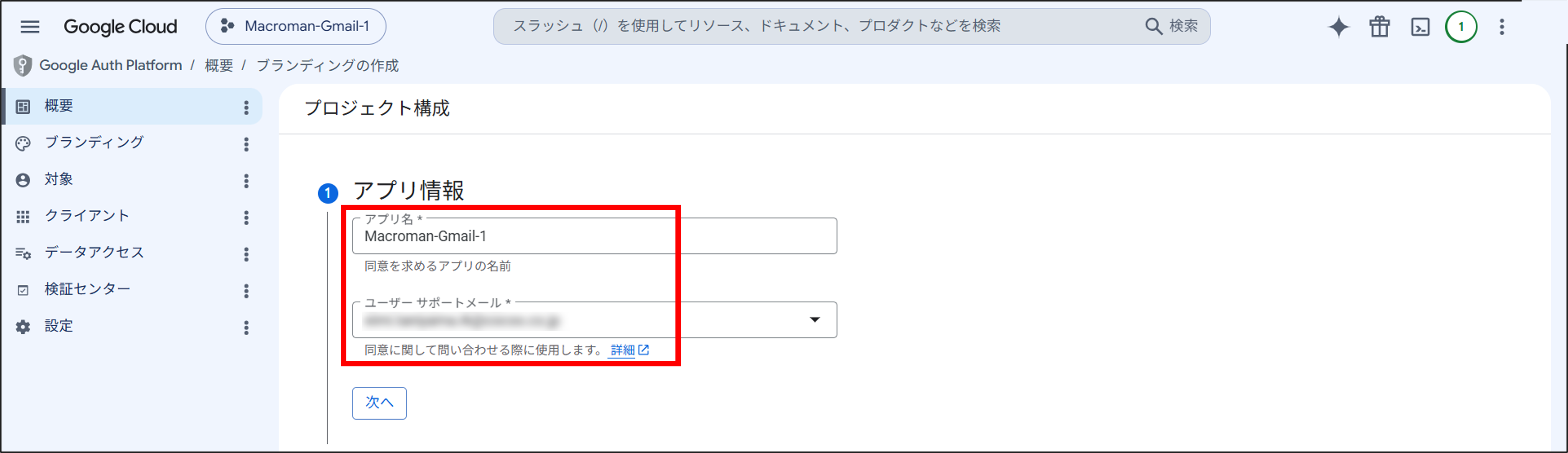Click the 次へ button
The image size is (1568, 453).
(379, 403)
